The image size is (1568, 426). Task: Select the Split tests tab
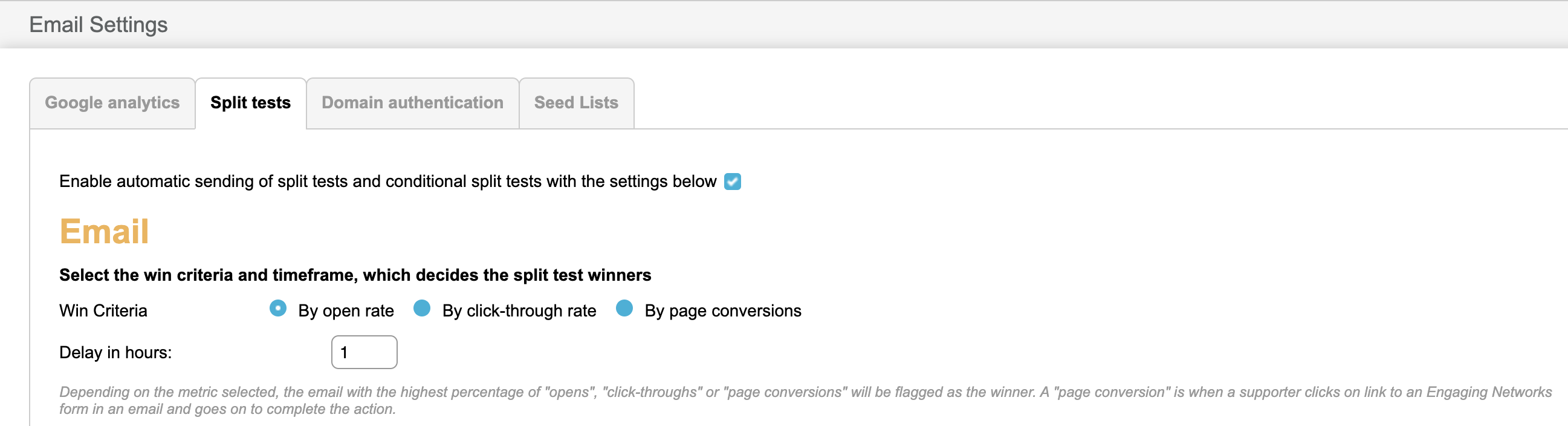[250, 103]
